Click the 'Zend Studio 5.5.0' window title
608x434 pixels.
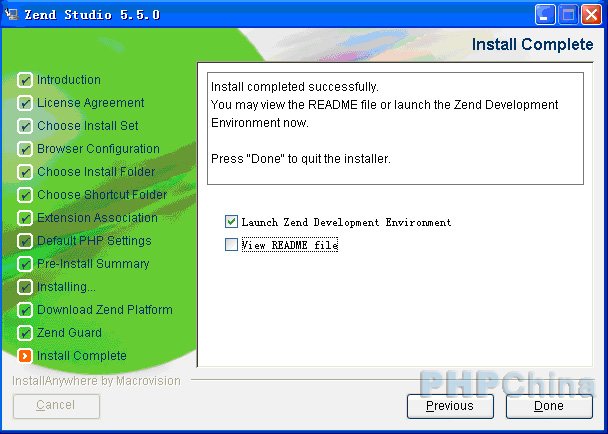click(x=92, y=15)
